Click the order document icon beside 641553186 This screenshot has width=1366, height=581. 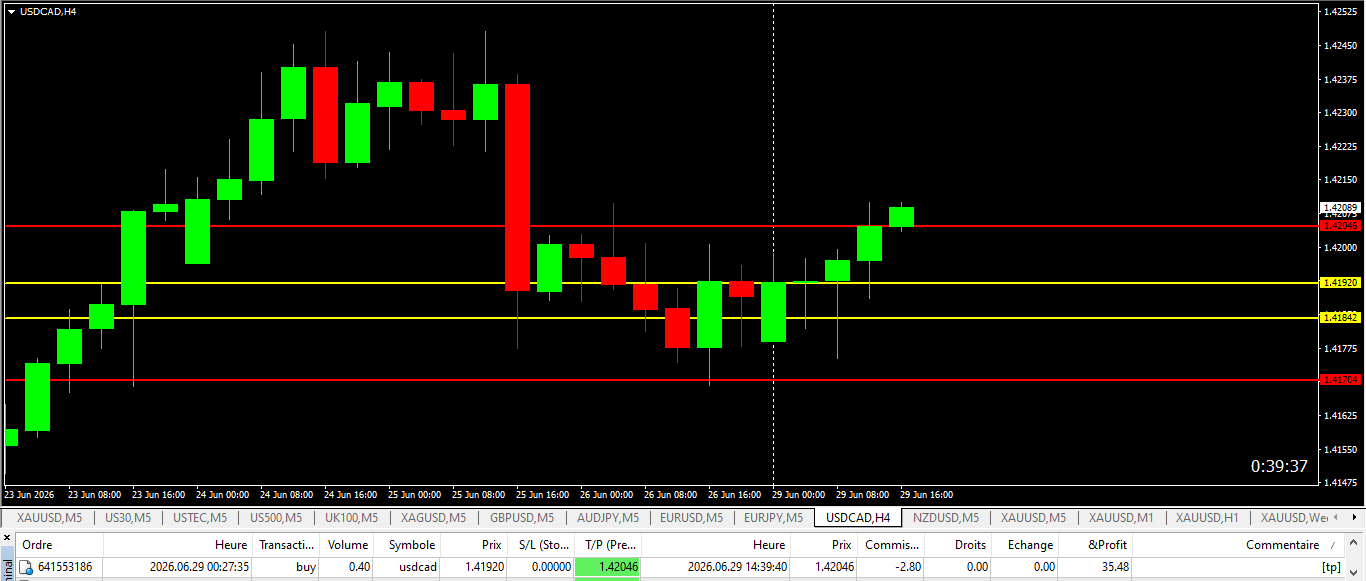coord(26,567)
